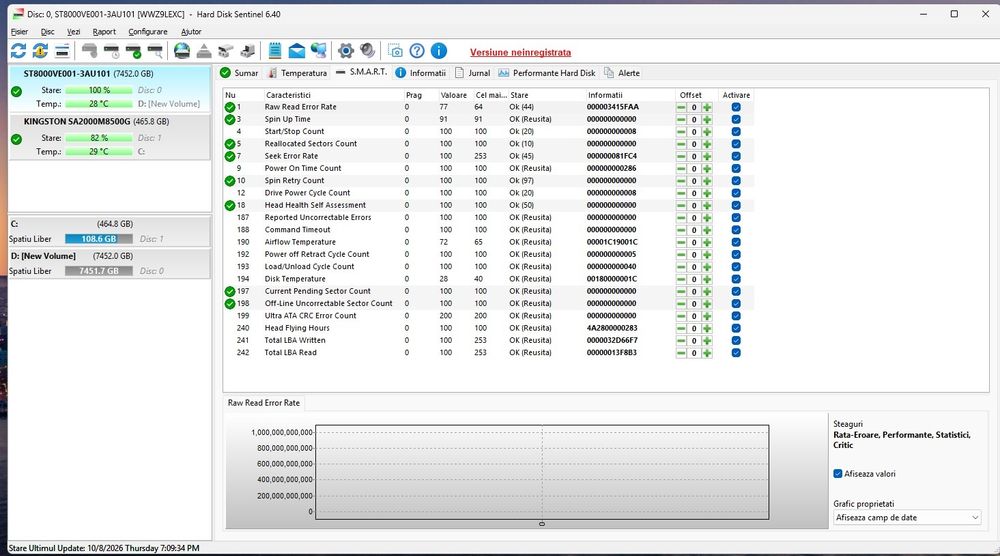This screenshot has width=1000, height=556.
Task: Open settings via the gear icon
Action: 346,51
